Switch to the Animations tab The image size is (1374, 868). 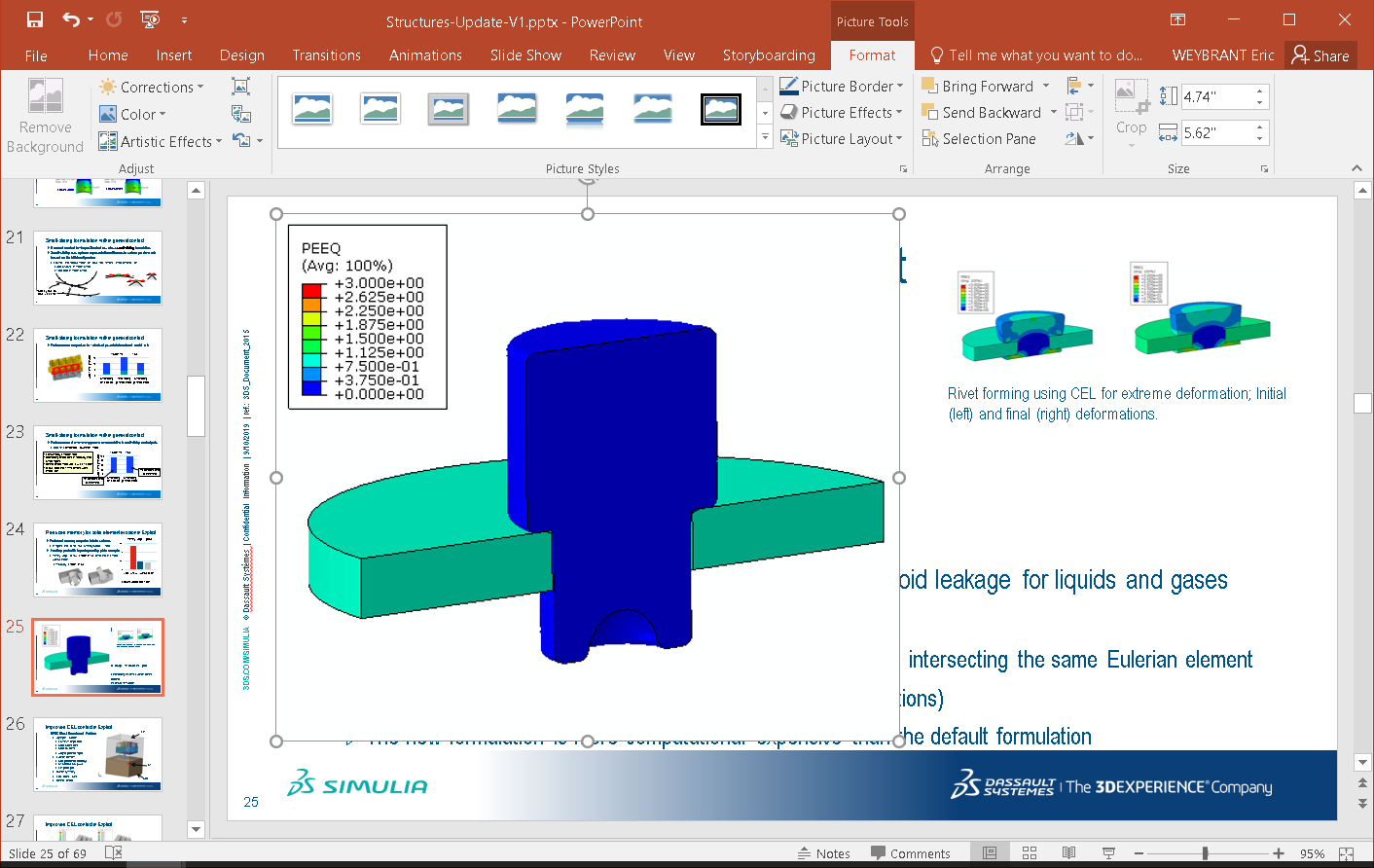425,55
